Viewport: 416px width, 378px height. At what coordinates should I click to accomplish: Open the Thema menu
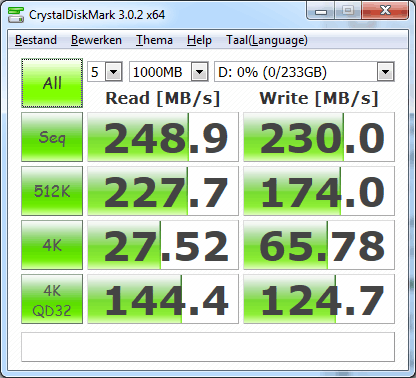coord(154,40)
